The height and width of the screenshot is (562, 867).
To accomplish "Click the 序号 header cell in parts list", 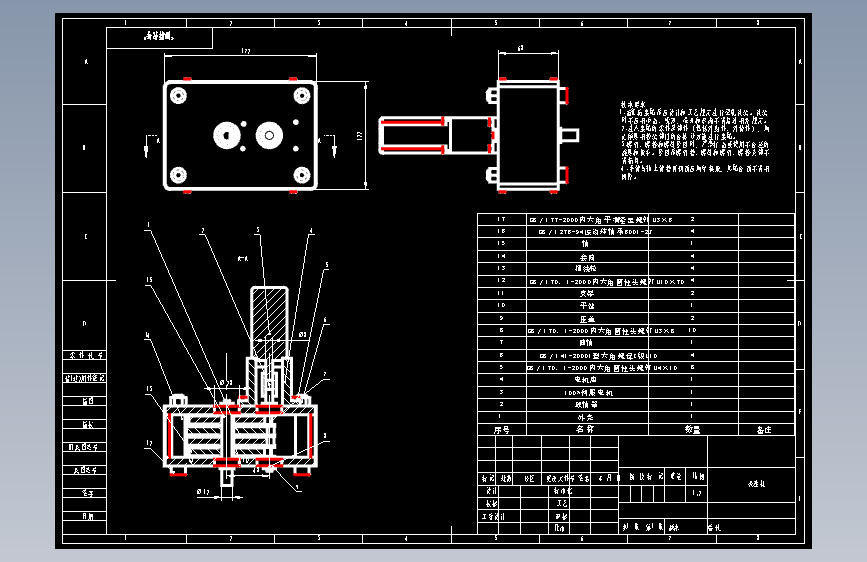I will point(502,430).
